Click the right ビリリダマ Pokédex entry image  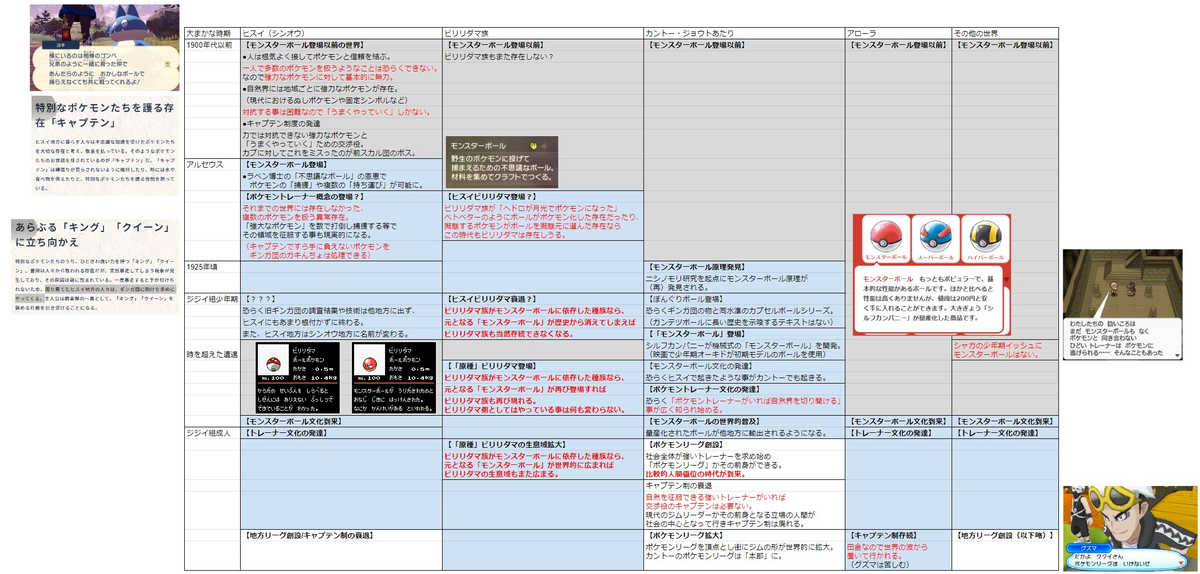click(395, 380)
